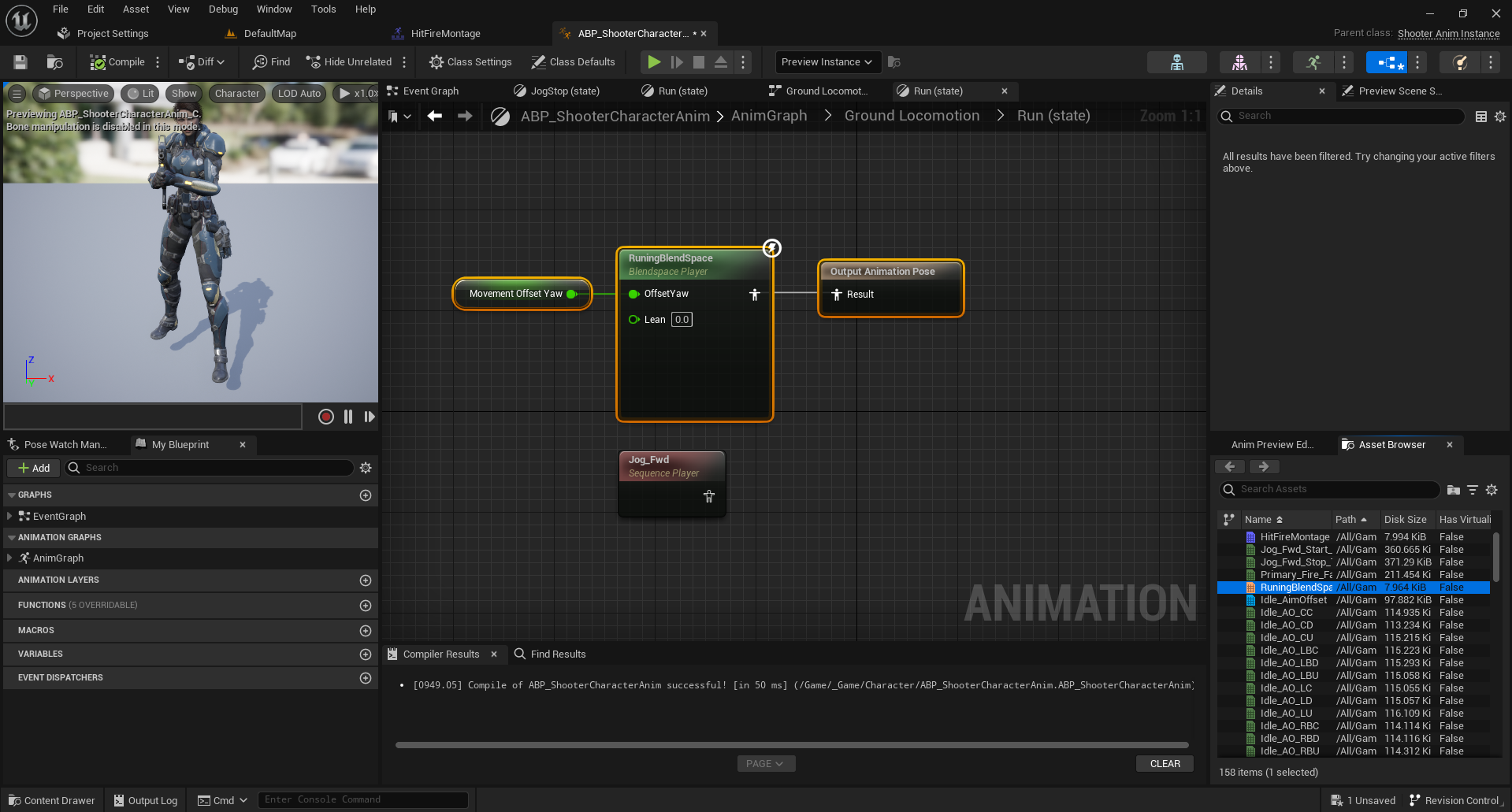Click the Lean value input field

click(682, 320)
